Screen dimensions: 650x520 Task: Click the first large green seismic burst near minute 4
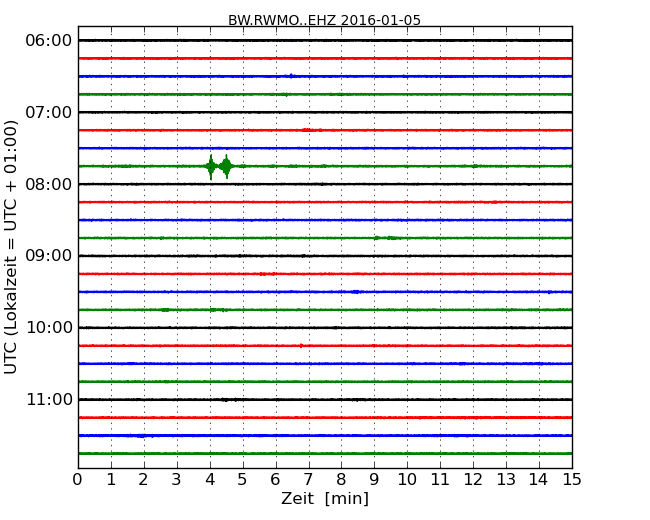point(211,167)
